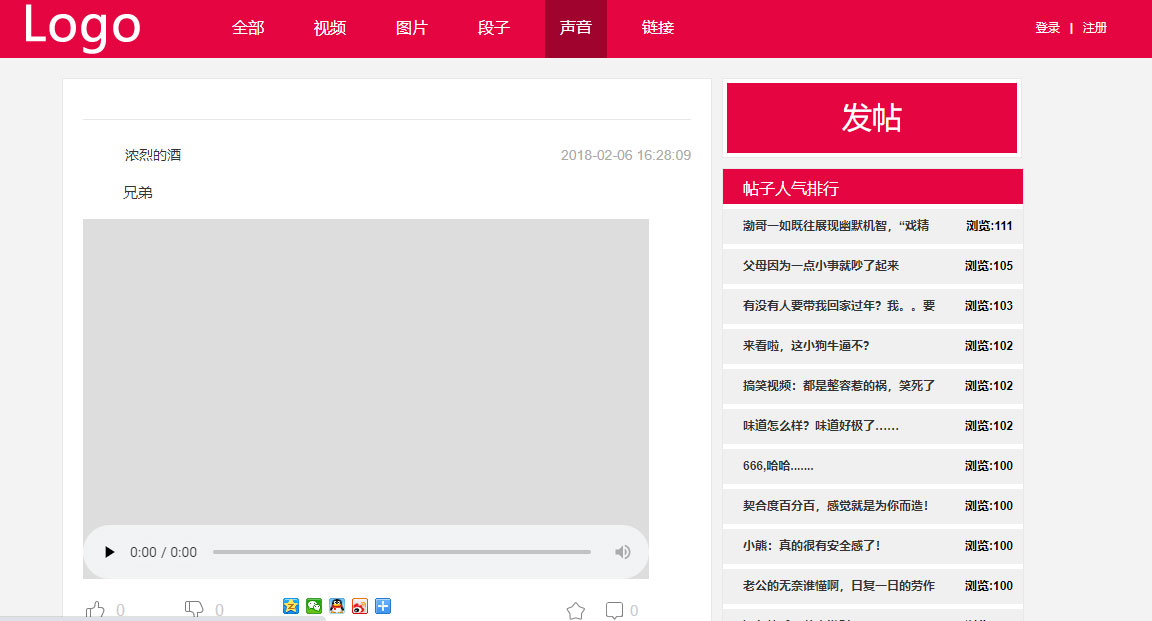Share post to QQ Zone
This screenshot has width=1152, height=621.
click(291, 606)
